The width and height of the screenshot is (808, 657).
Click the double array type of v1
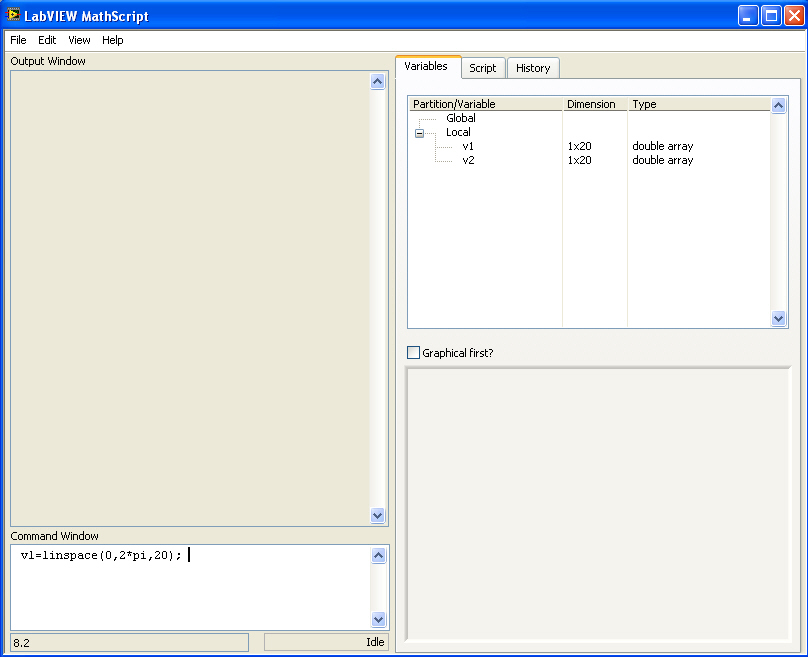tap(663, 146)
